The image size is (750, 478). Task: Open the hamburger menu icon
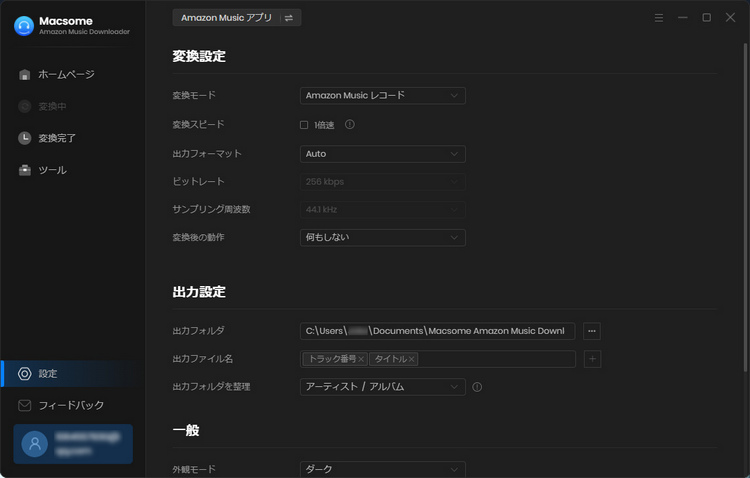[x=659, y=18]
